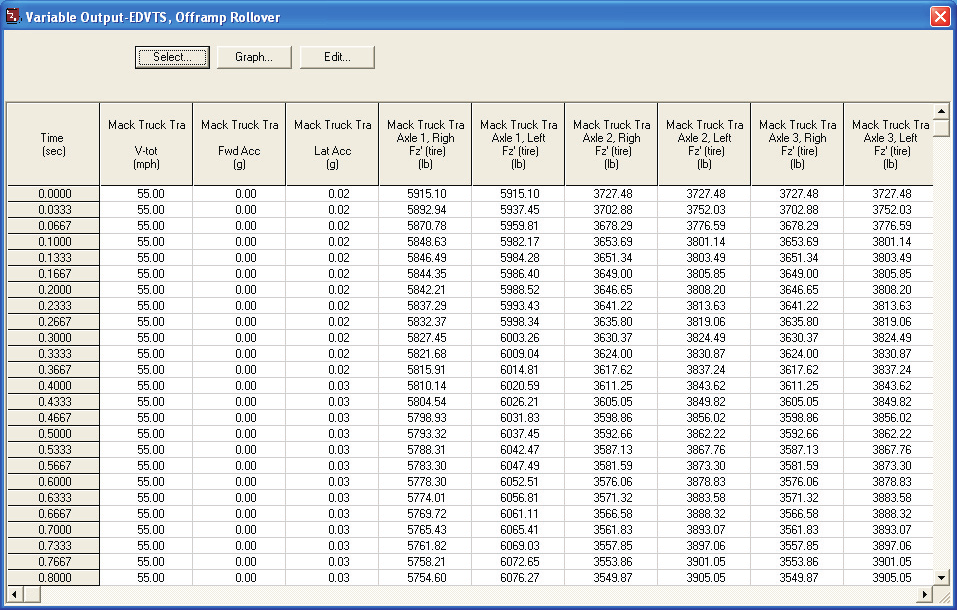Click the vertical scrollbar up arrow
Viewport: 957px width, 610px height.
tap(941, 111)
